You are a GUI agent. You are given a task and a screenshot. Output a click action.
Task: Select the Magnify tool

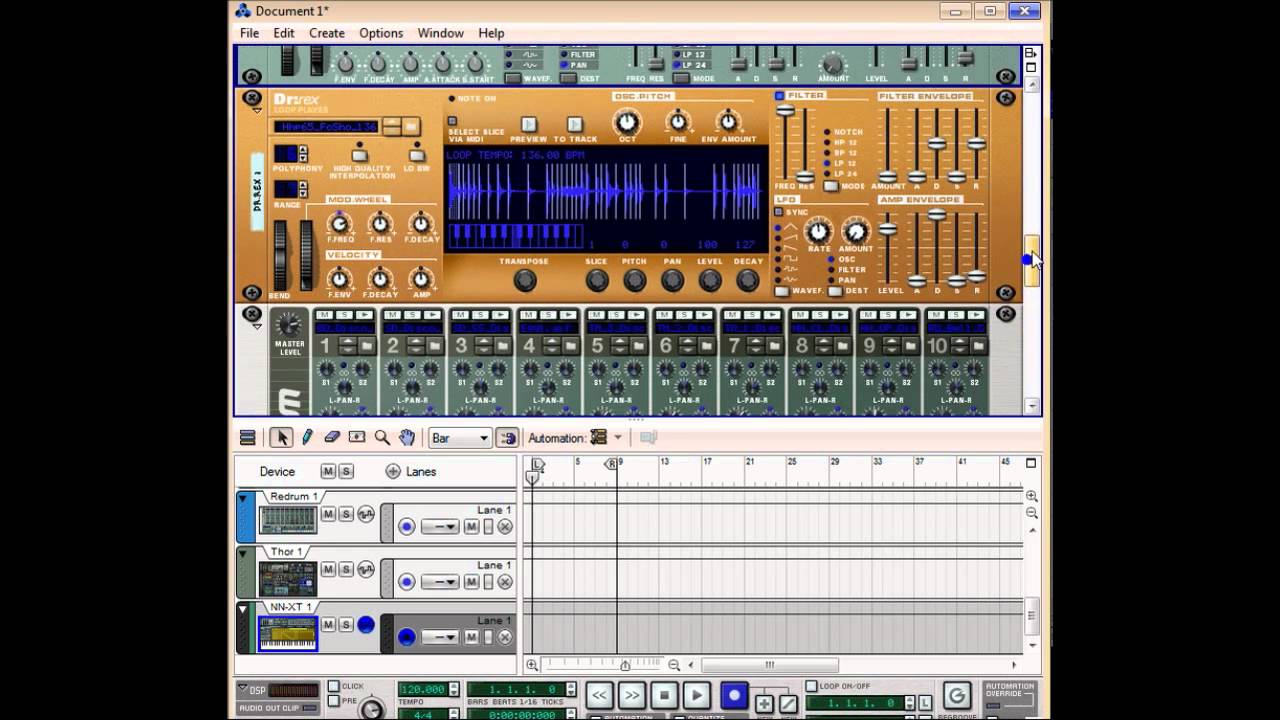click(x=382, y=437)
